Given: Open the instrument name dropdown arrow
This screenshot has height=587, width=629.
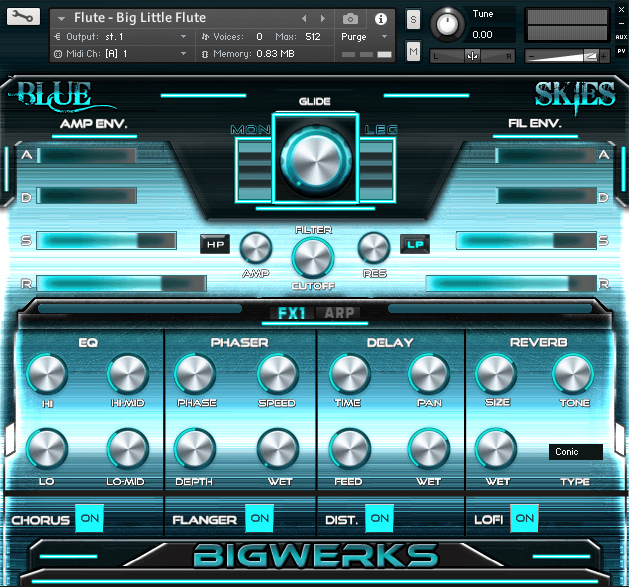Looking at the screenshot, I should point(61,19).
